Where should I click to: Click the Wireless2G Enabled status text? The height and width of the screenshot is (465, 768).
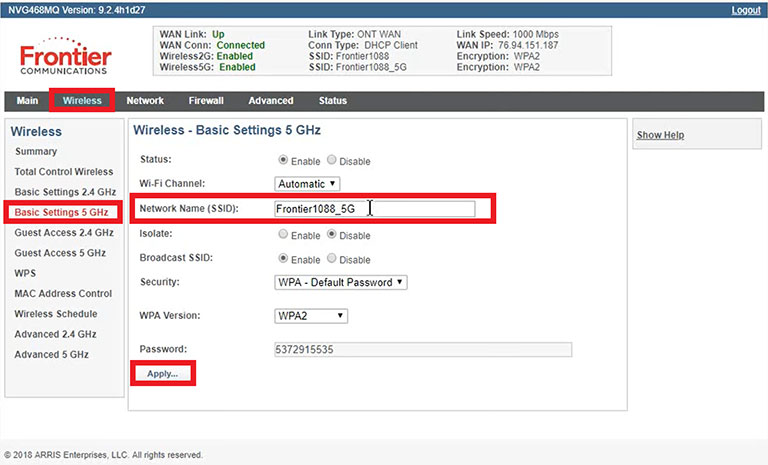tap(206, 56)
